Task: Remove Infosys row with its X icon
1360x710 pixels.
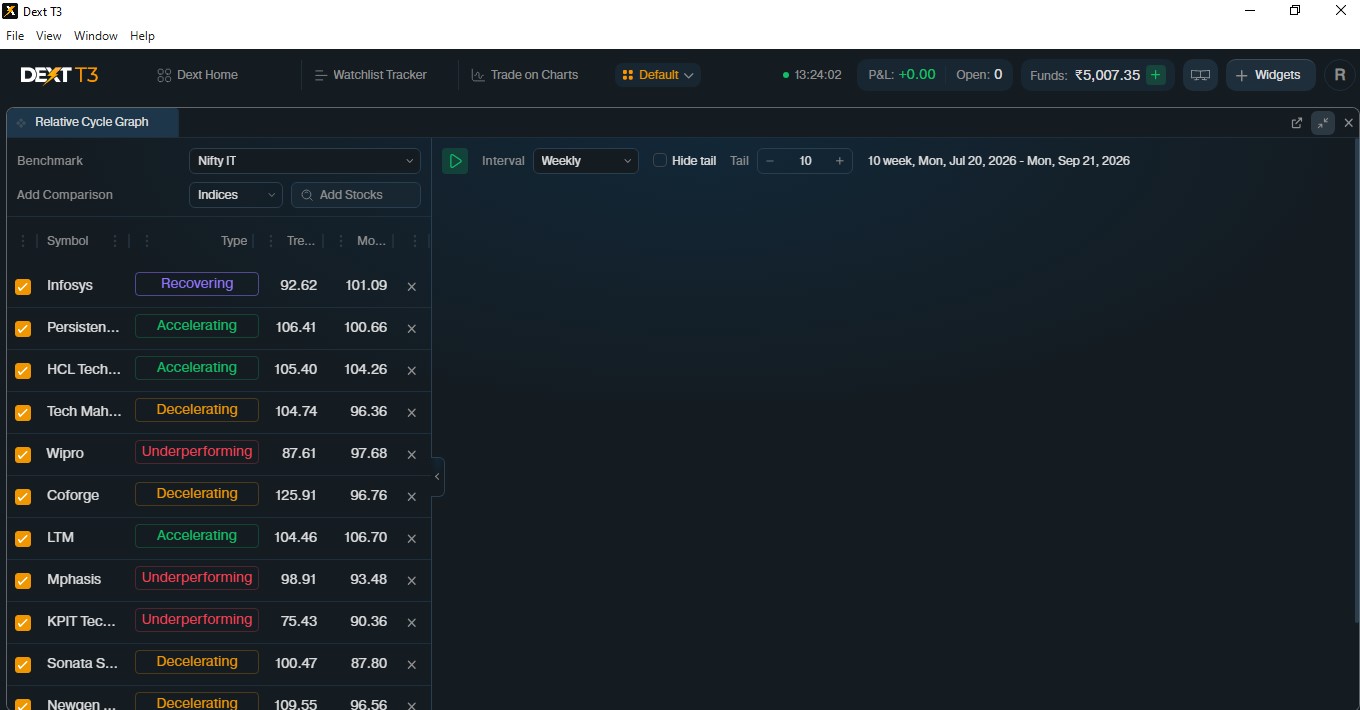Action: (x=411, y=287)
